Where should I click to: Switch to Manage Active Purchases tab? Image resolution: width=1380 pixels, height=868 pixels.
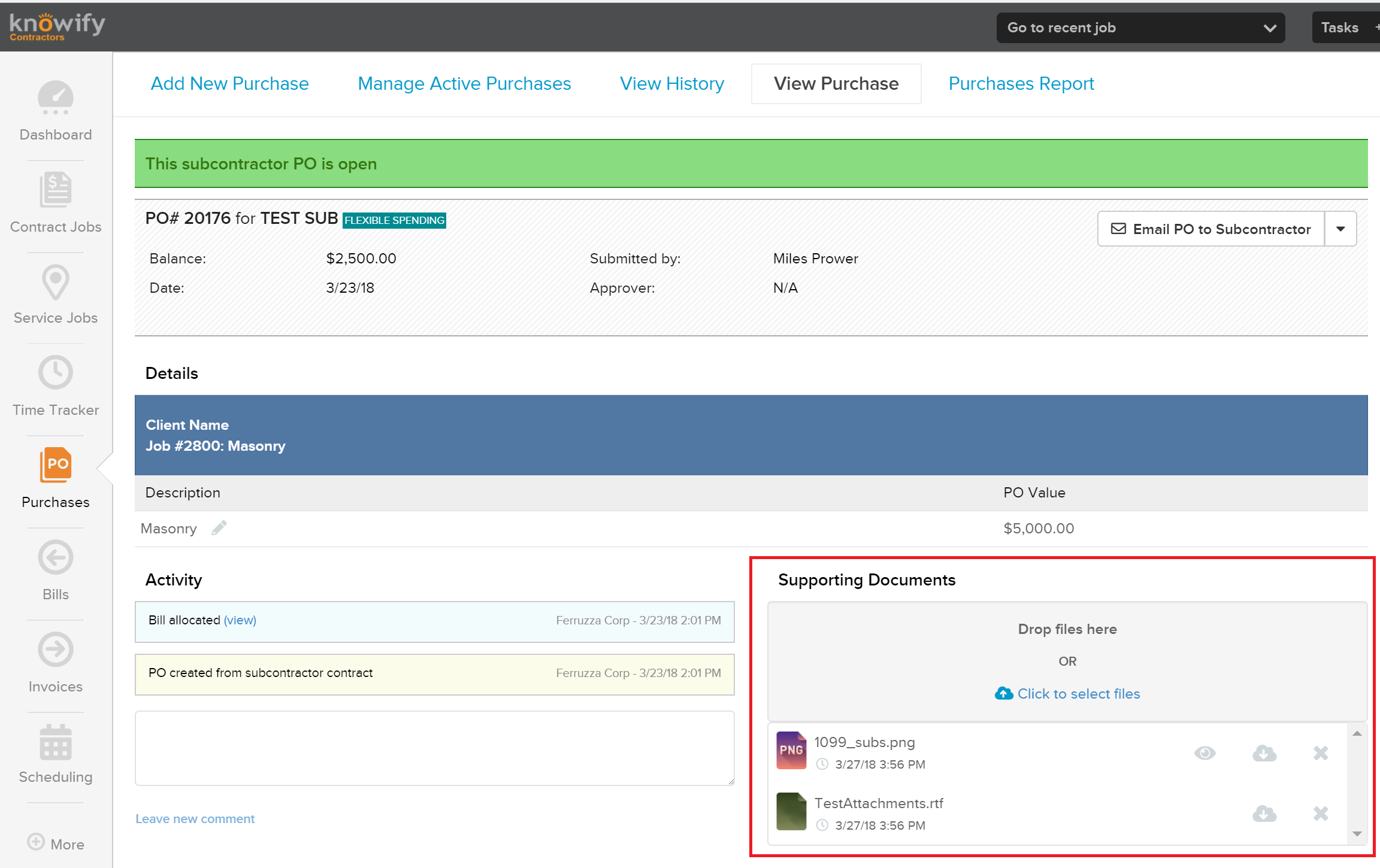[x=464, y=83]
